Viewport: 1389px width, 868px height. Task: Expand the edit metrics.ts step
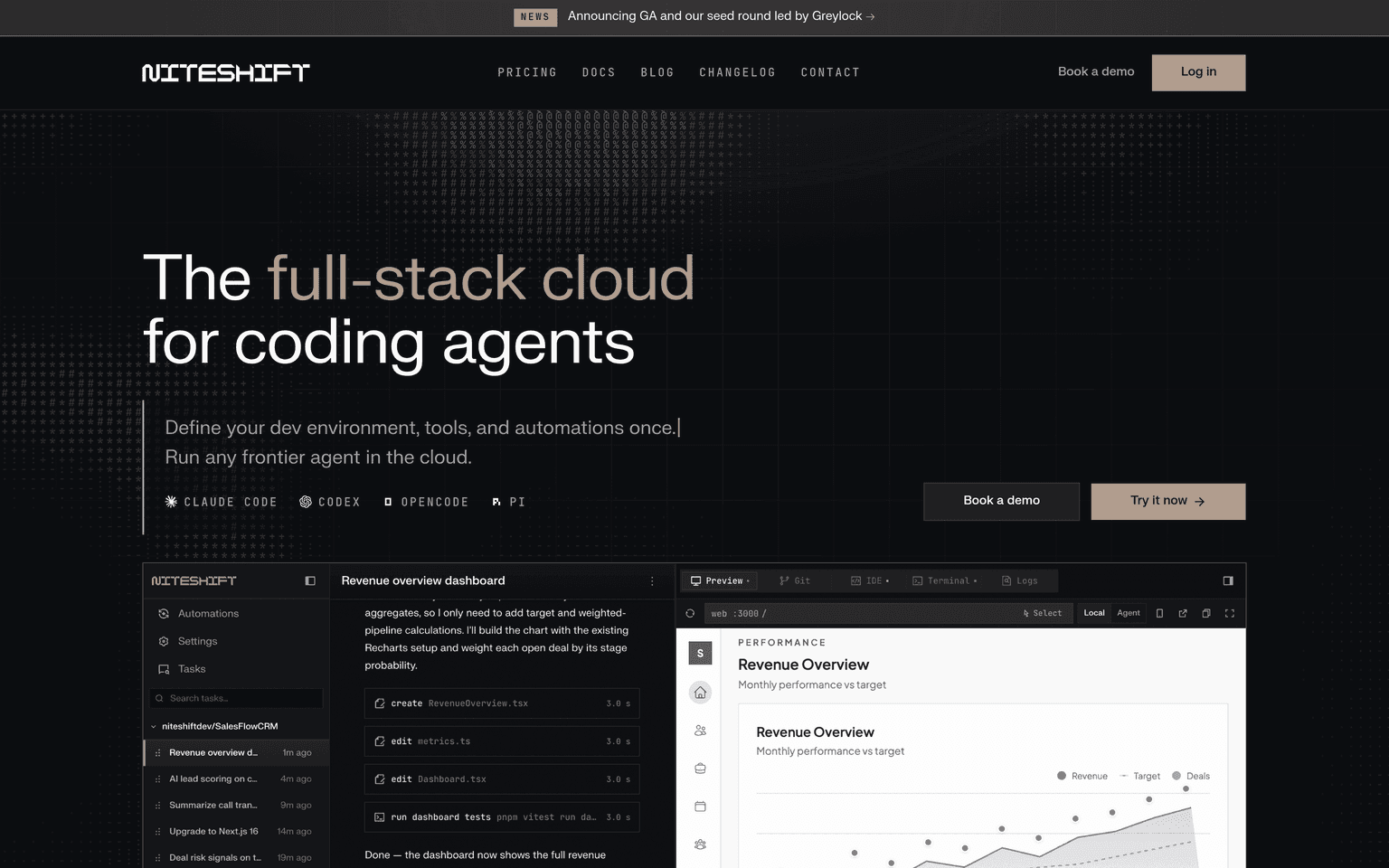(502, 741)
